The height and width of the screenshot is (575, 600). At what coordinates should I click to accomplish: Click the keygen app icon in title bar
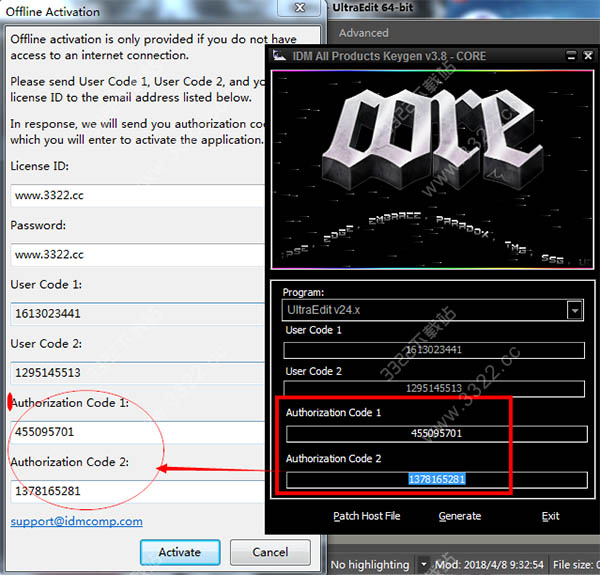click(279, 56)
